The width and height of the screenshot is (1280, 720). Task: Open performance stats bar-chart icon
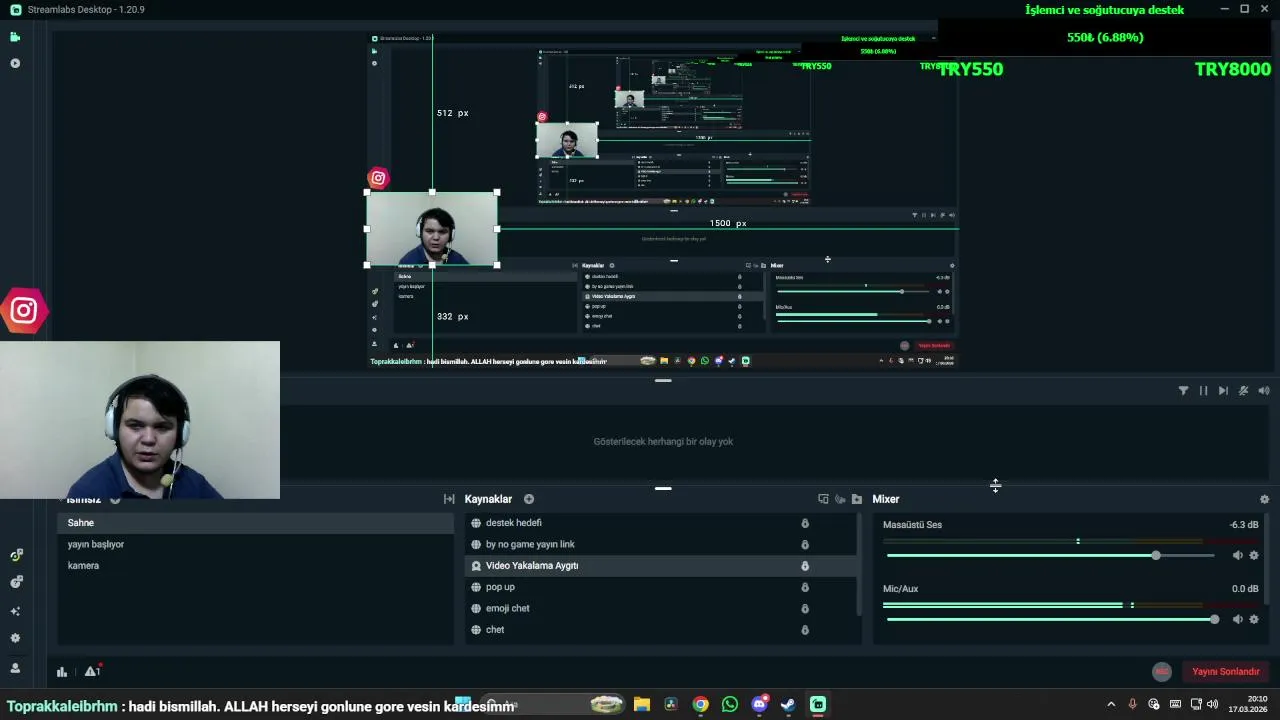coord(62,672)
